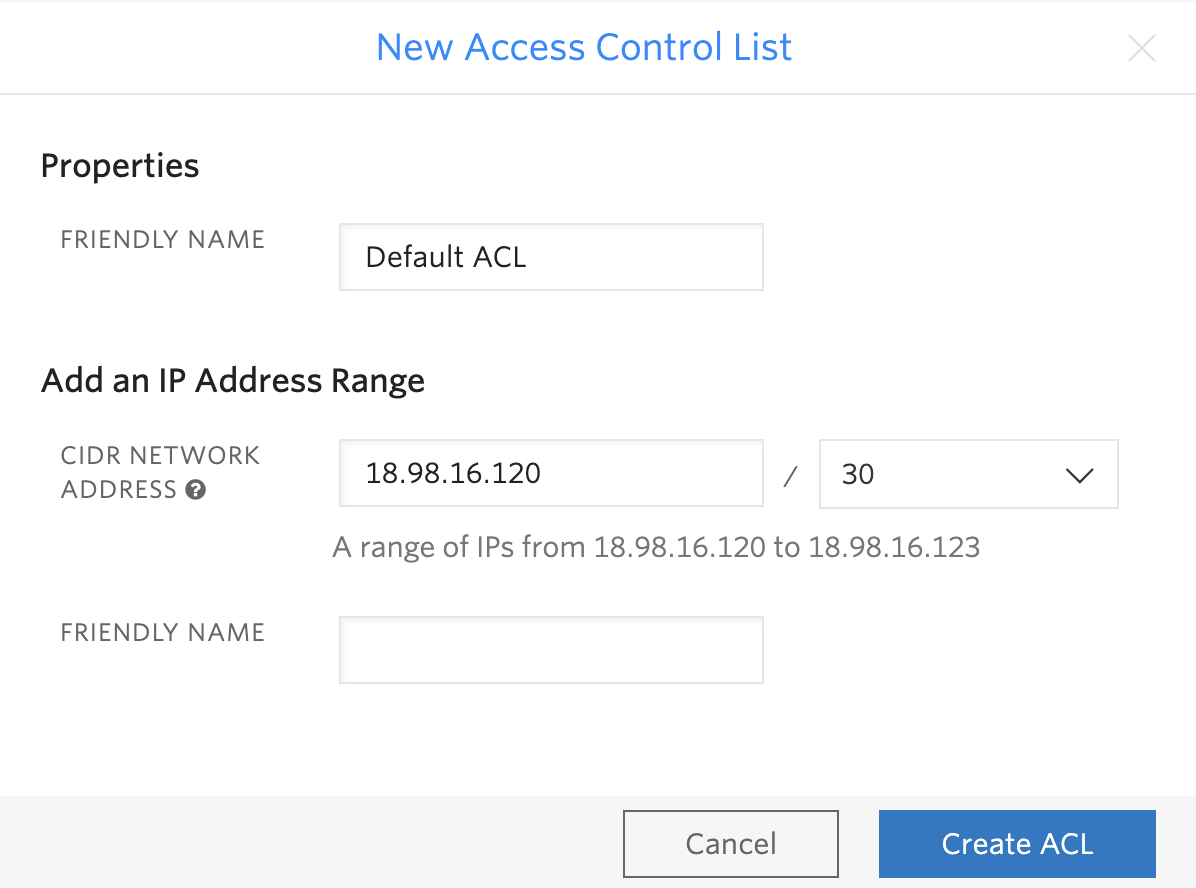This screenshot has height=888, width=1196.
Task: Cancel the new ACL creation
Action: [731, 844]
